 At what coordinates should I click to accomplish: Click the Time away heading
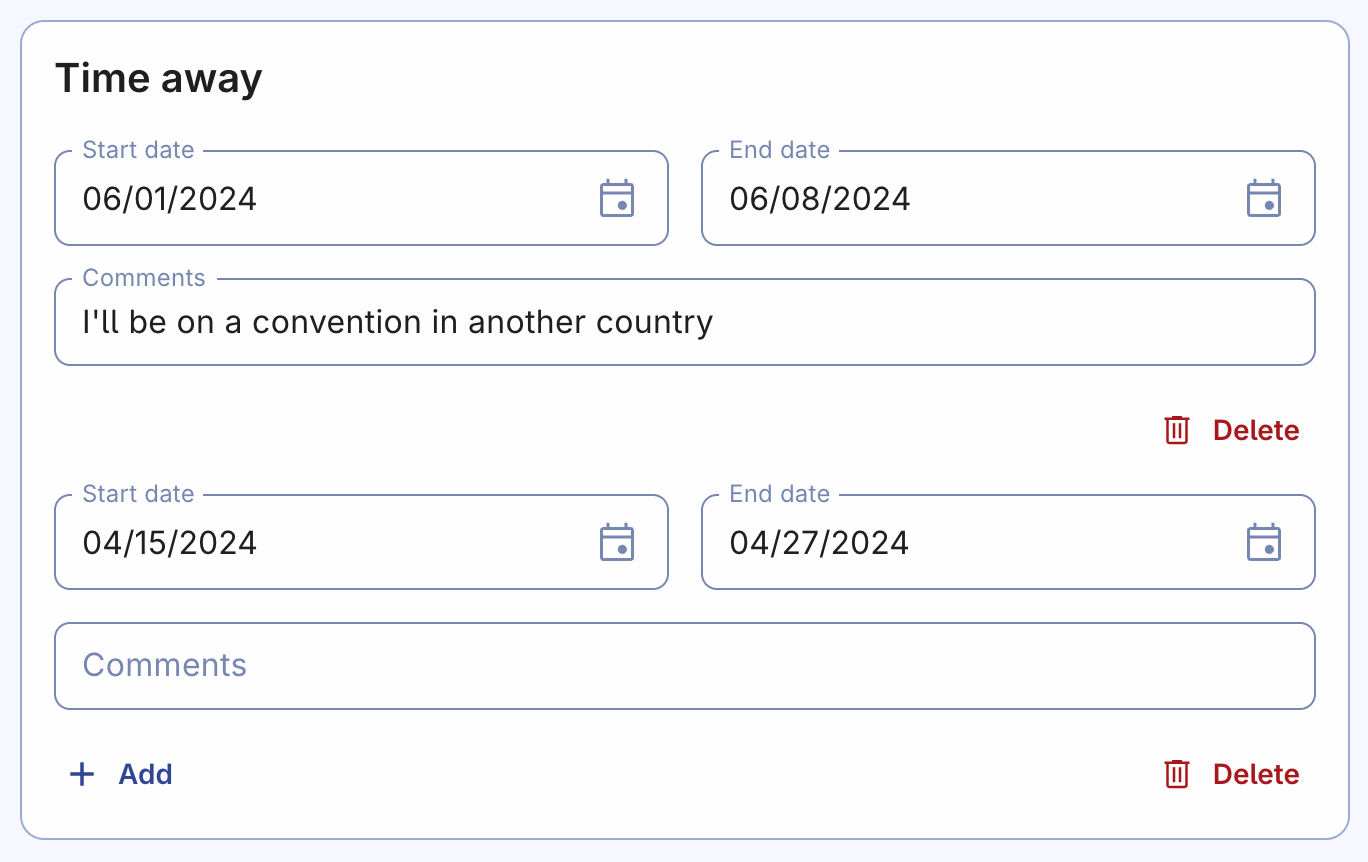tap(159, 78)
